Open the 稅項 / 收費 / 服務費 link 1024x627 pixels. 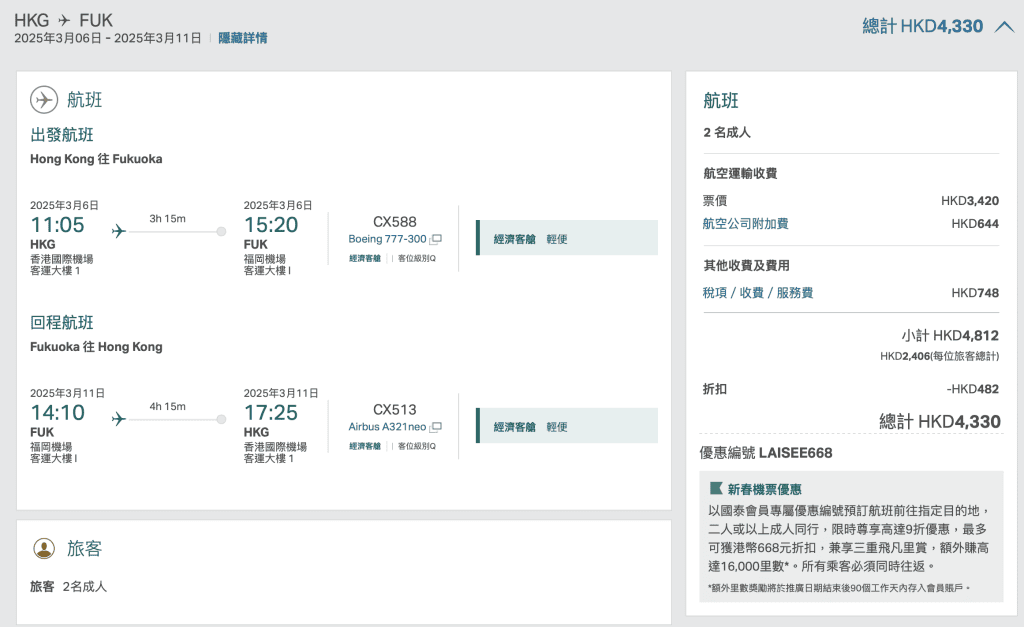[x=758, y=293]
